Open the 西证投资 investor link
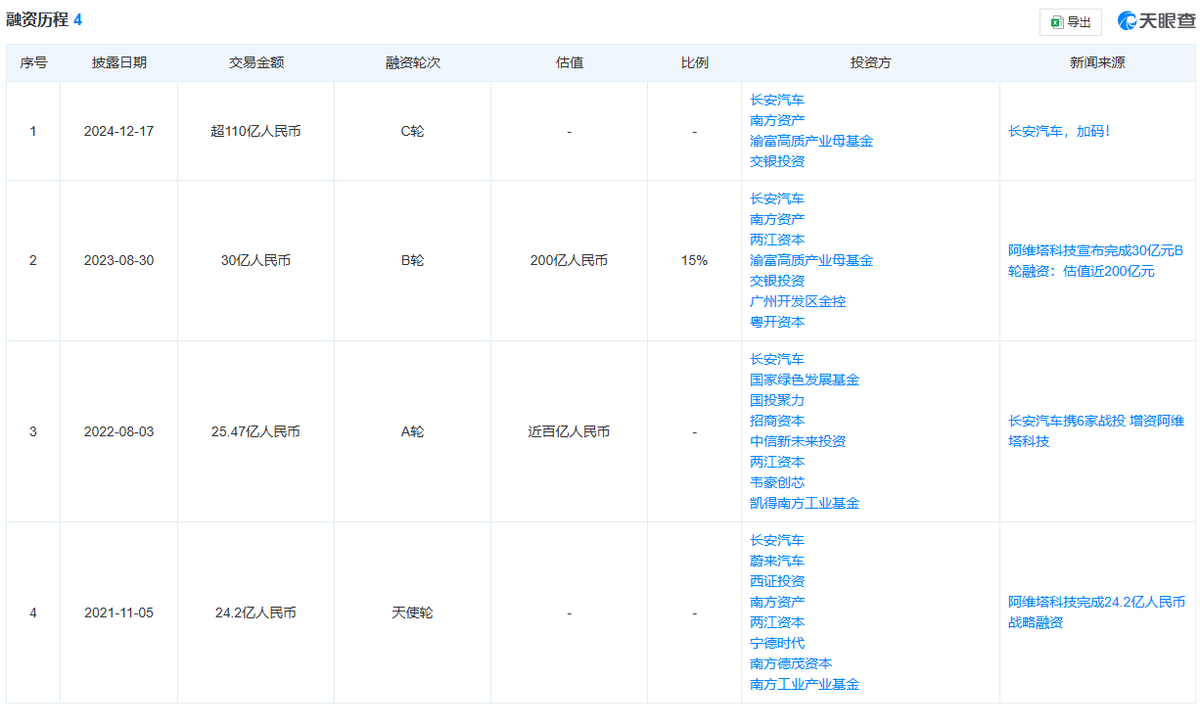This screenshot has width=1200, height=715. coord(777,581)
